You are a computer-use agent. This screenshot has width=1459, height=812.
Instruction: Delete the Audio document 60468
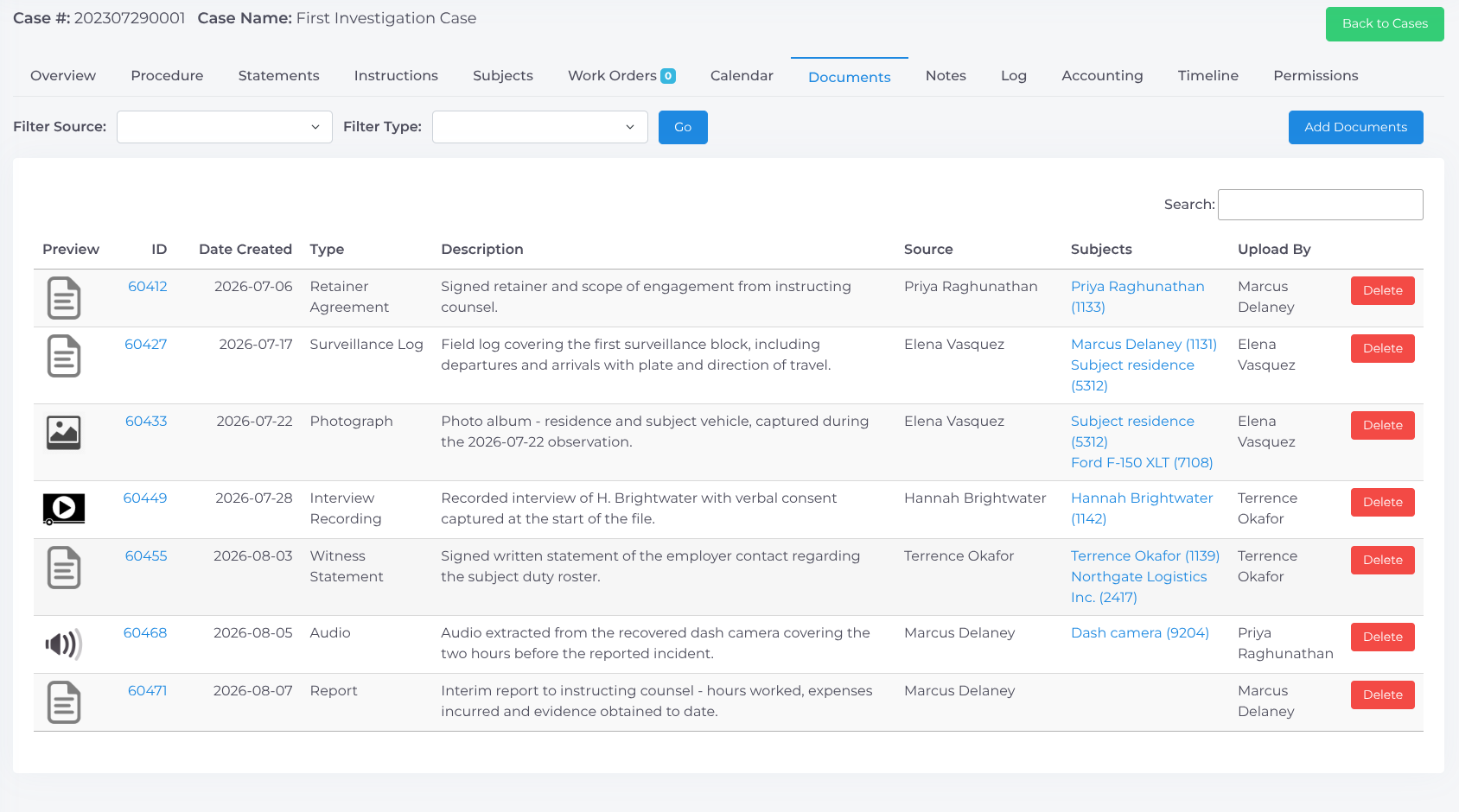(x=1382, y=637)
